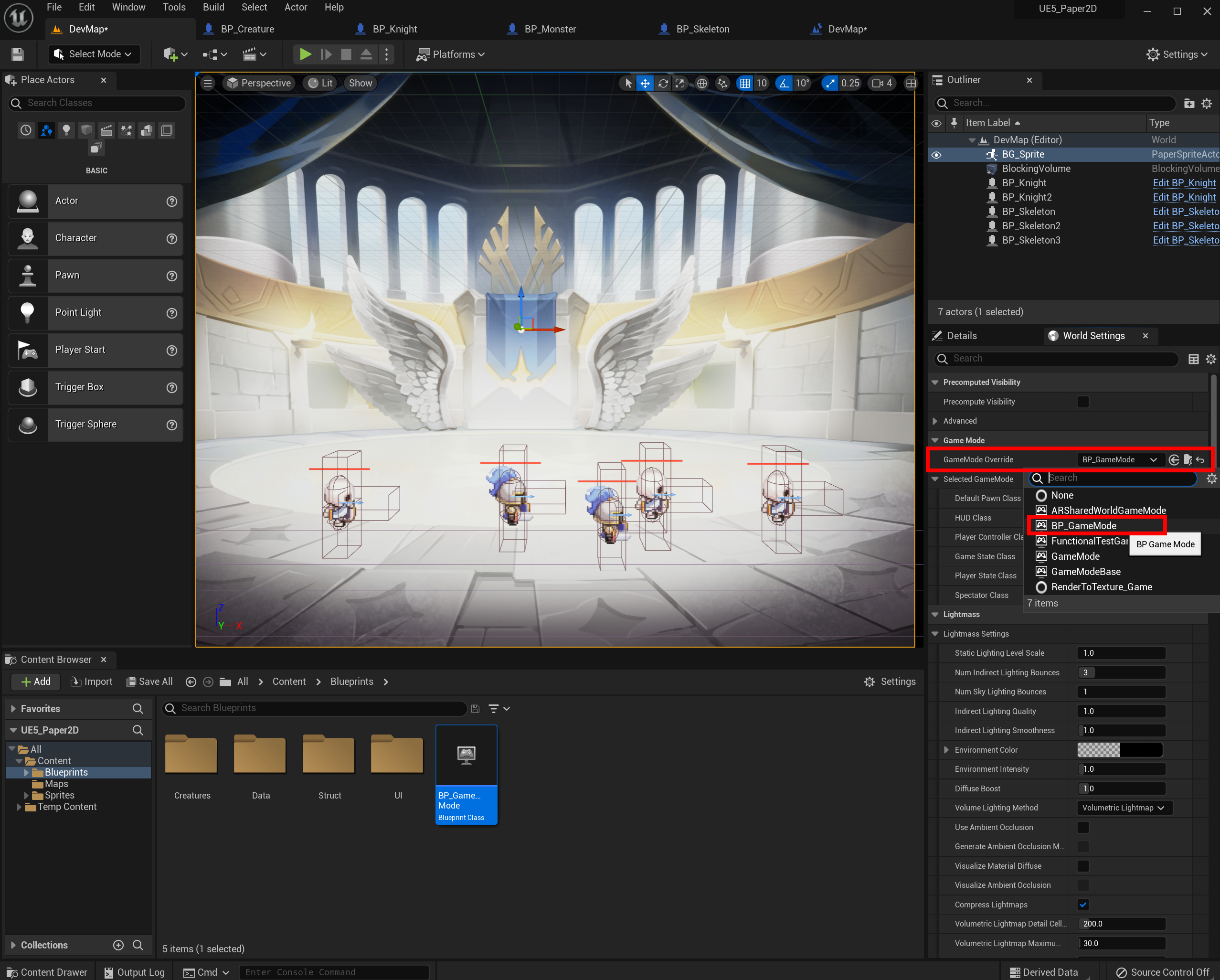The width and height of the screenshot is (1220, 980).
Task: Toggle the world/local coordinate globe icon
Action: point(701,83)
